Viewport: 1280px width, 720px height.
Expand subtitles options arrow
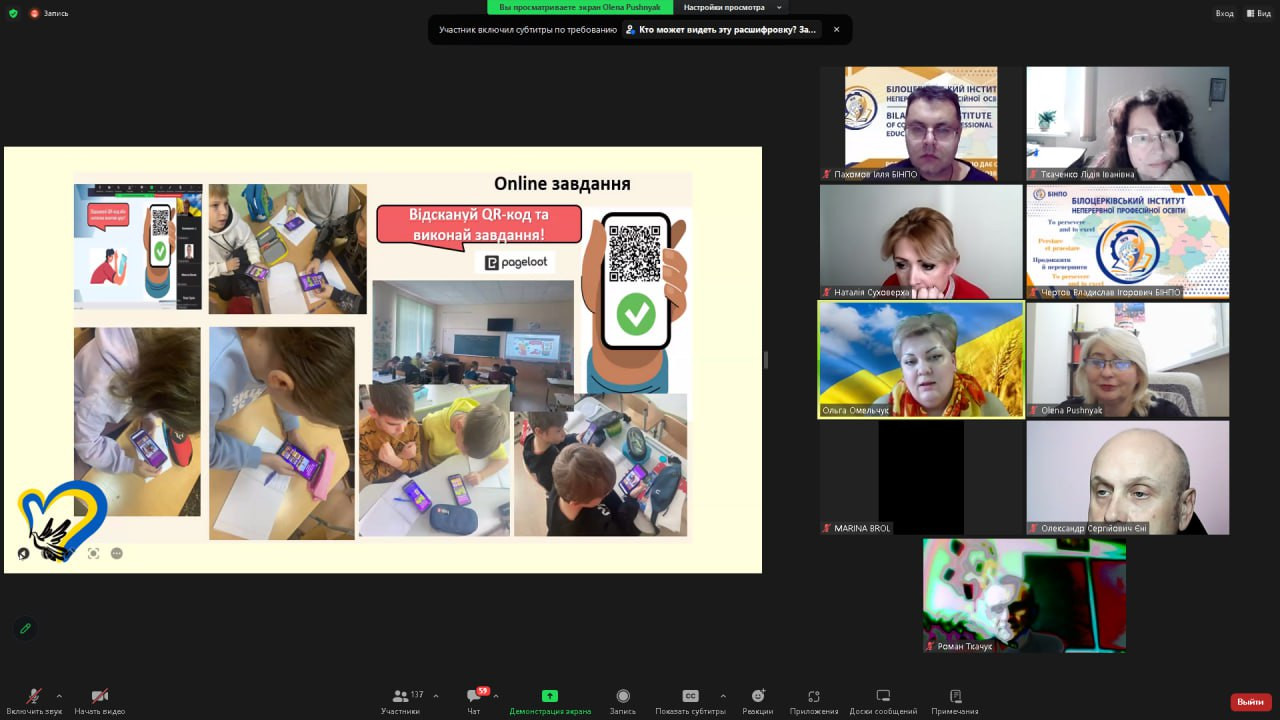723,696
